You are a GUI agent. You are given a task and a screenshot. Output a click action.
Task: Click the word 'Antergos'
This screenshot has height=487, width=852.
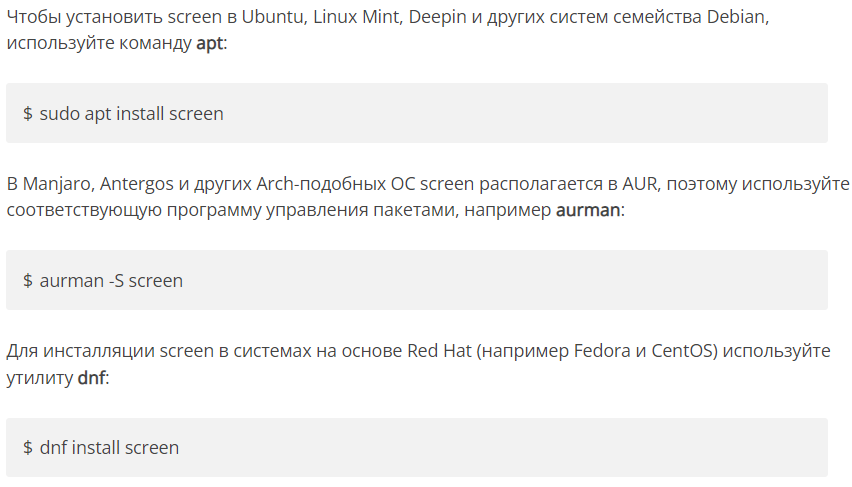coord(137,184)
